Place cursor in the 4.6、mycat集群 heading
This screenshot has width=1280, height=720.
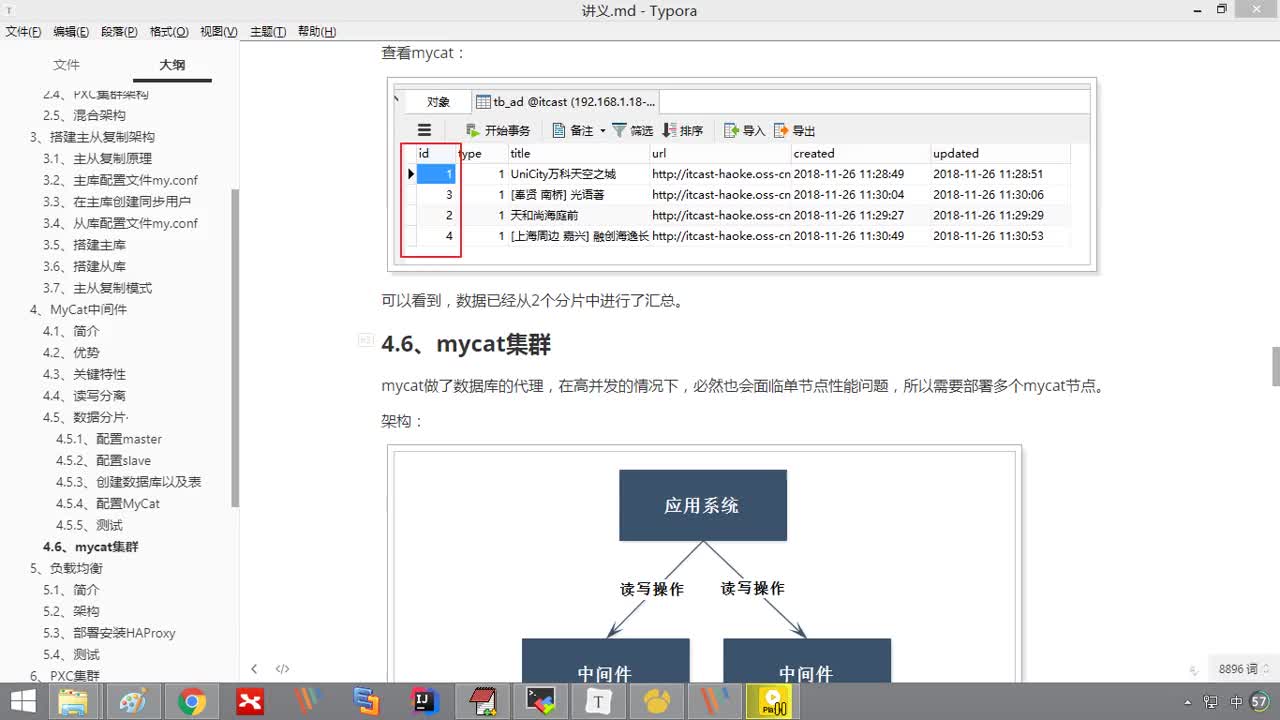[466, 344]
